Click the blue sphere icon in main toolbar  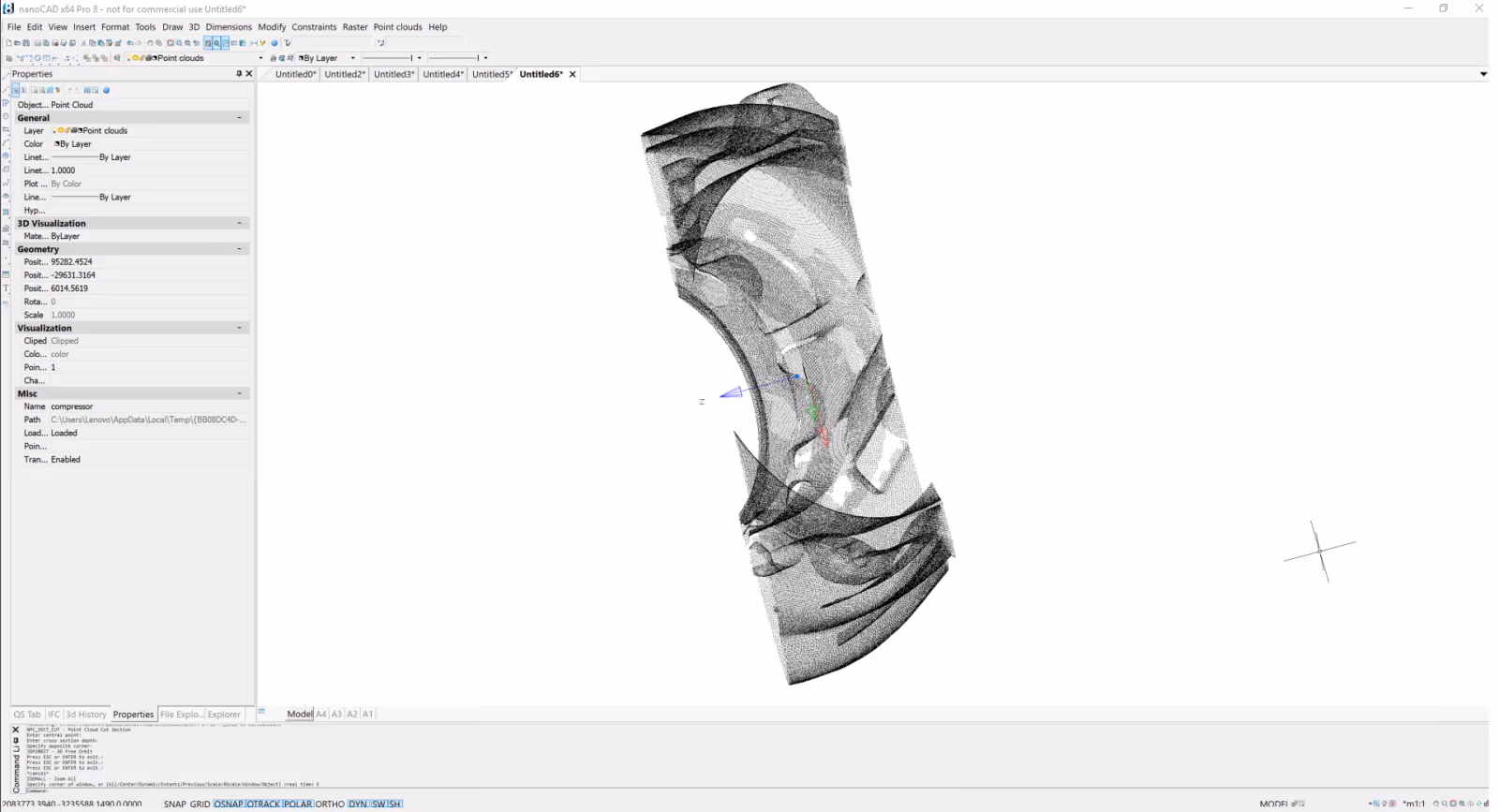point(275,43)
